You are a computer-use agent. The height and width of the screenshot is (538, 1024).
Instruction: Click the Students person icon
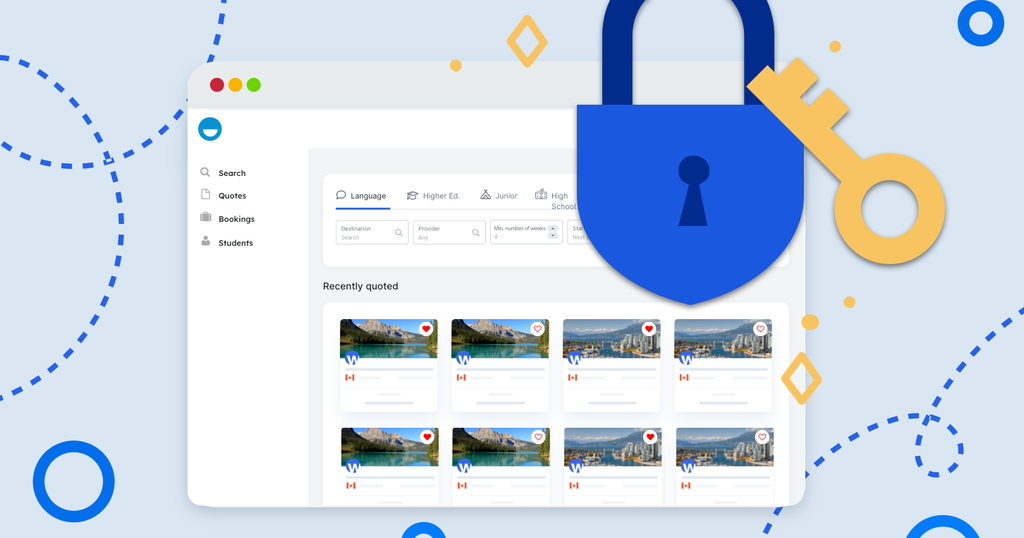205,241
